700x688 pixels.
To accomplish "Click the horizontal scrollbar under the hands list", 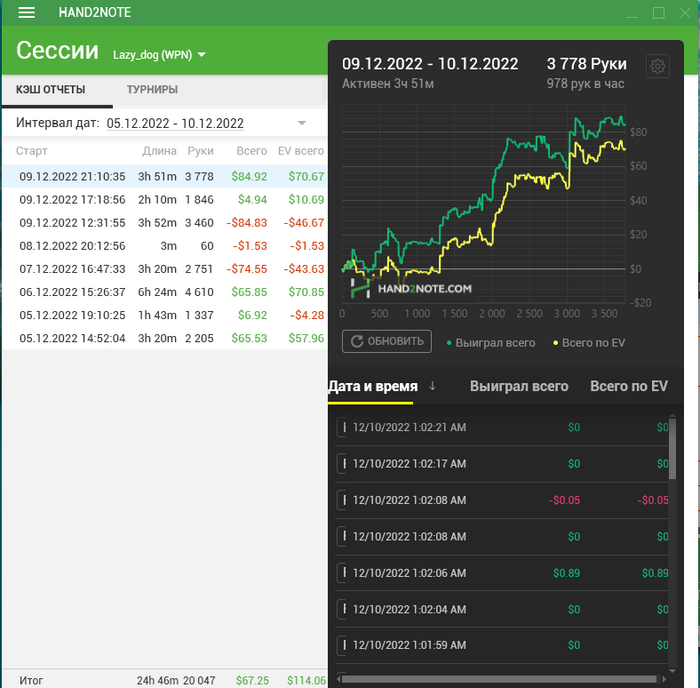I will pyautogui.click(x=499, y=679).
